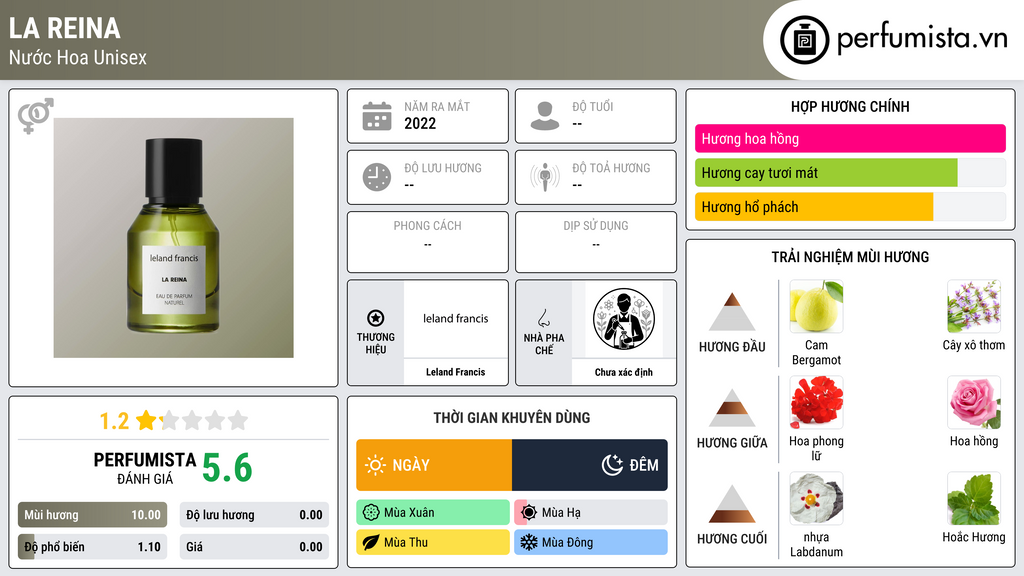The height and width of the screenshot is (576, 1024).
Task: Open the Leland Francis brand link
Action: click(x=455, y=372)
